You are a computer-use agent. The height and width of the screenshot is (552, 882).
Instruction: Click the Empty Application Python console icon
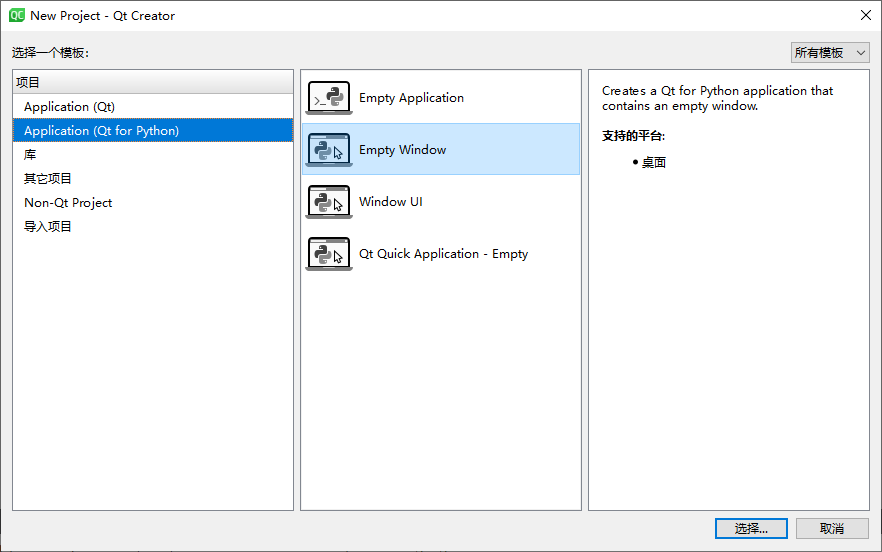click(329, 98)
